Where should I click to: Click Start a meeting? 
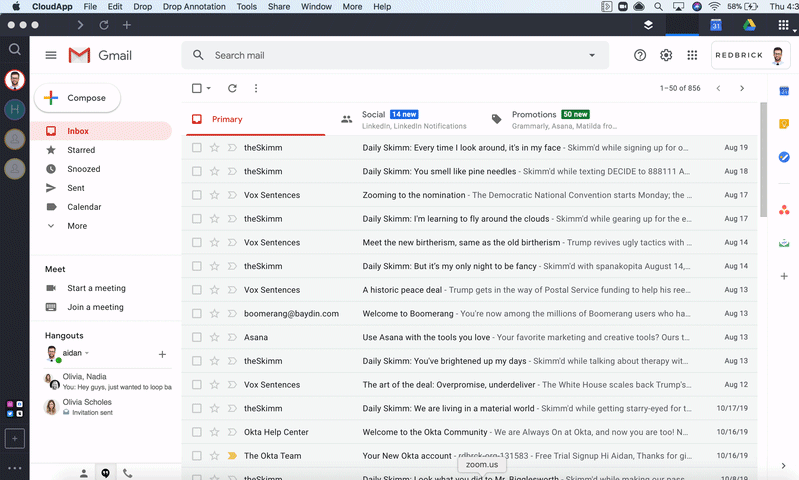click(96, 288)
